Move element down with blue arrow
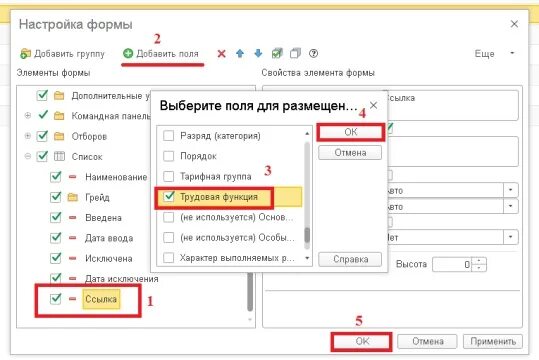The width and height of the screenshot is (539, 360). click(258, 53)
